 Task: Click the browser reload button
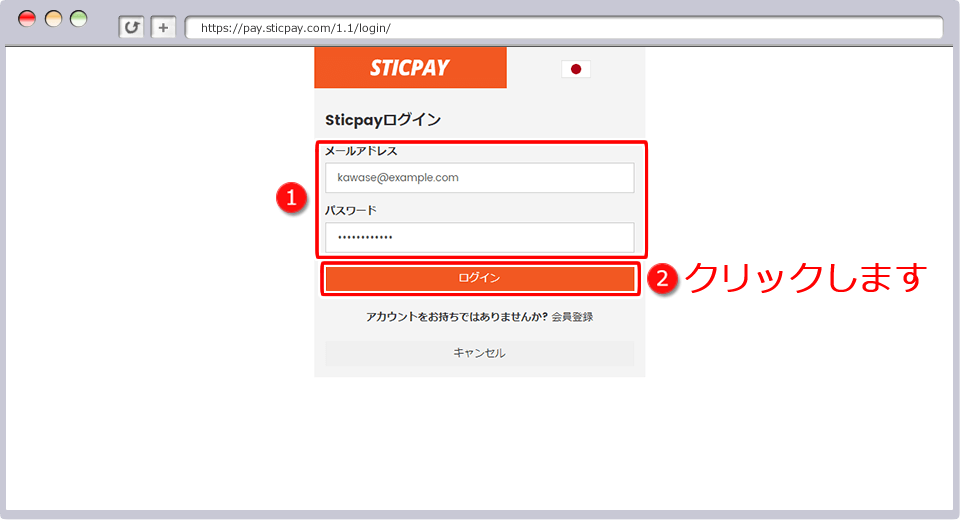click(131, 27)
